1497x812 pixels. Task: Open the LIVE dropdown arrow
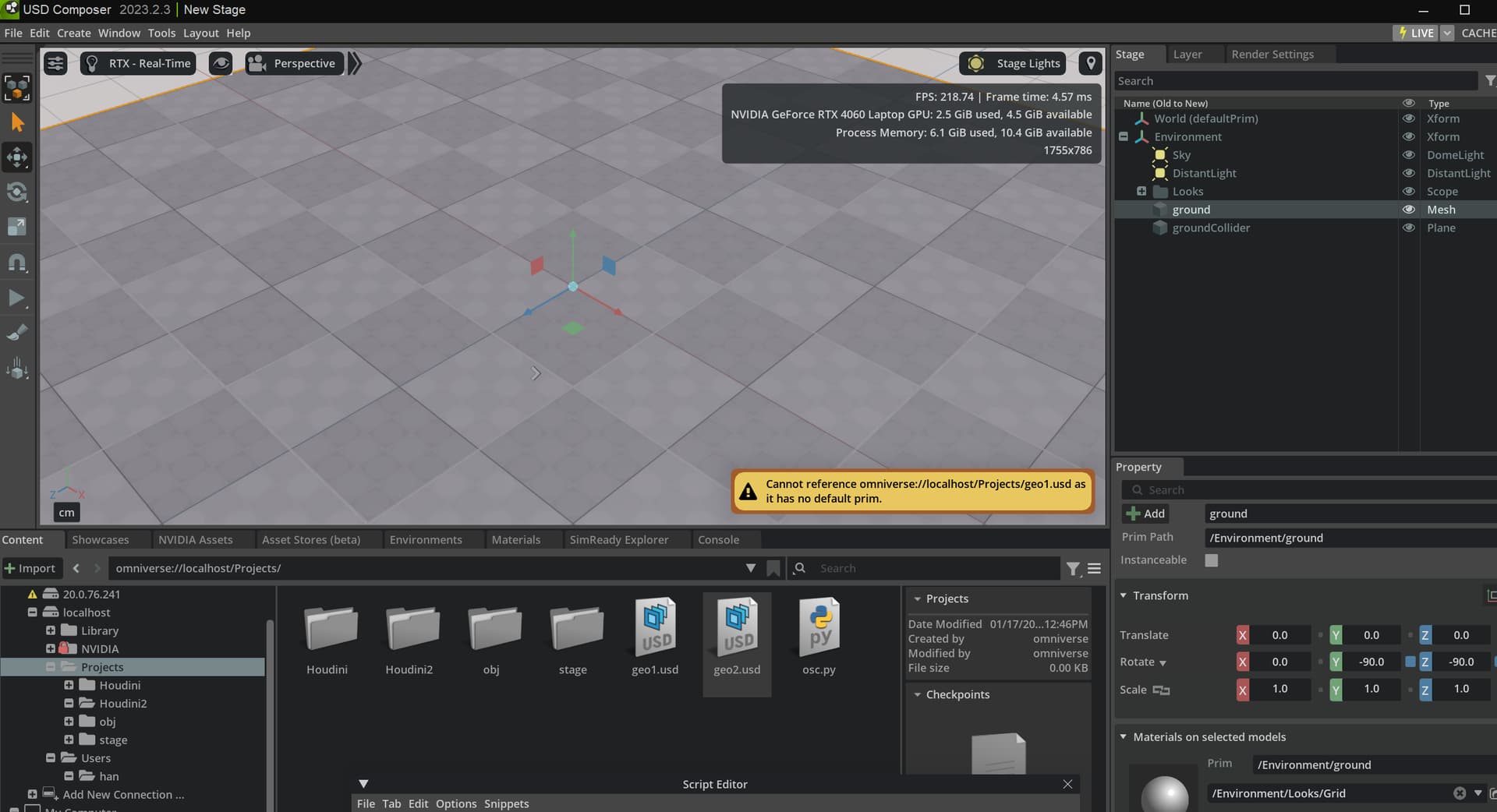pos(1447,33)
